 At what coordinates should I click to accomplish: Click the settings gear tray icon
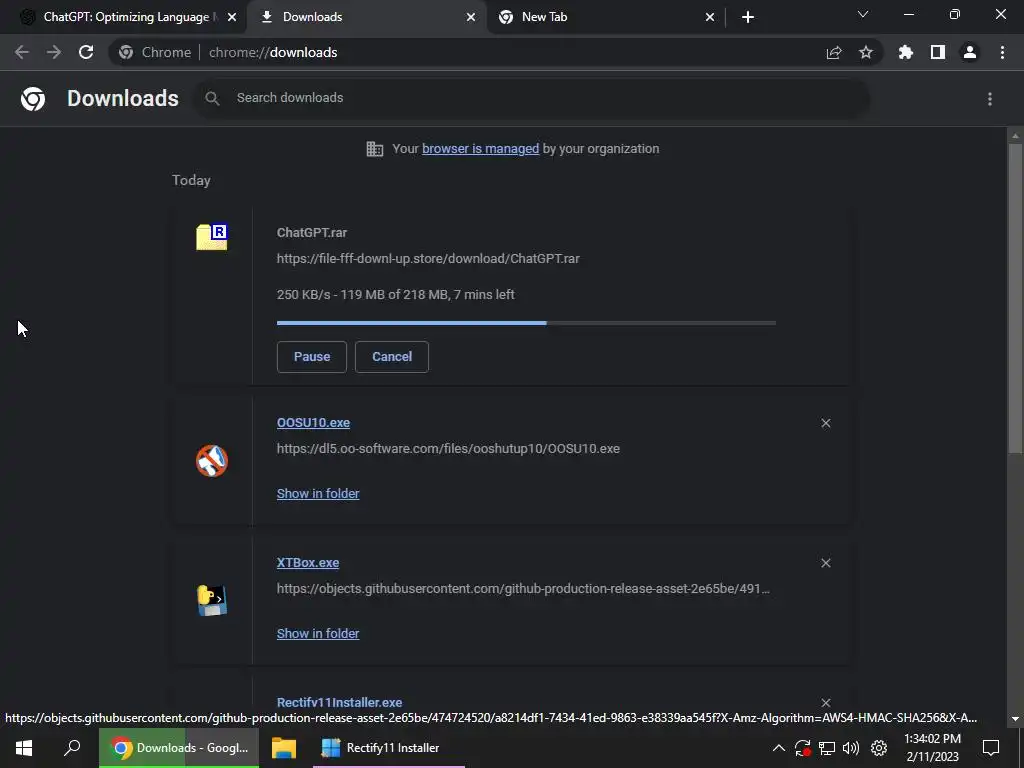click(879, 748)
